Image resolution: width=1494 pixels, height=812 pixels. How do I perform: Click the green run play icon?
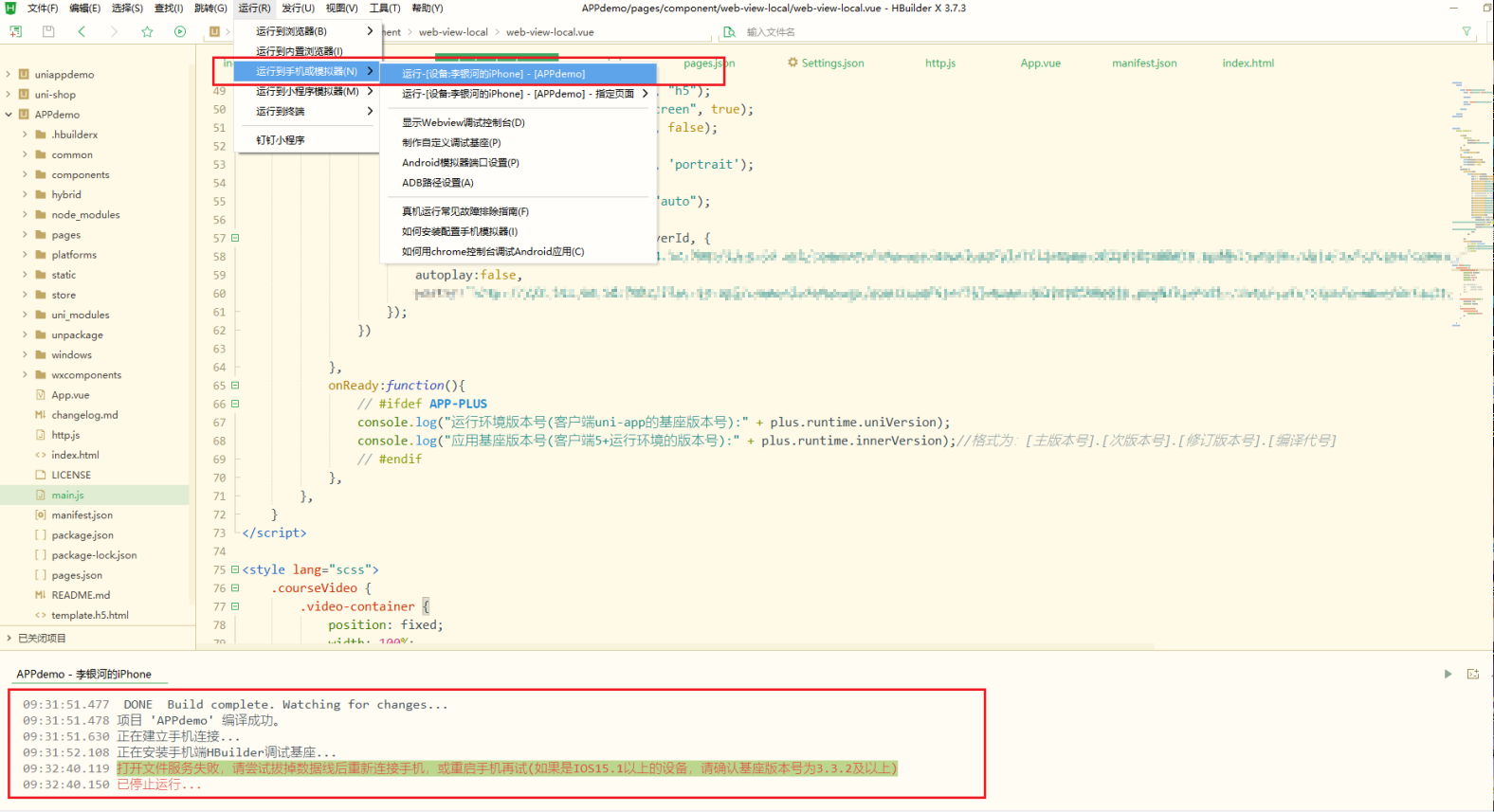tap(180, 31)
